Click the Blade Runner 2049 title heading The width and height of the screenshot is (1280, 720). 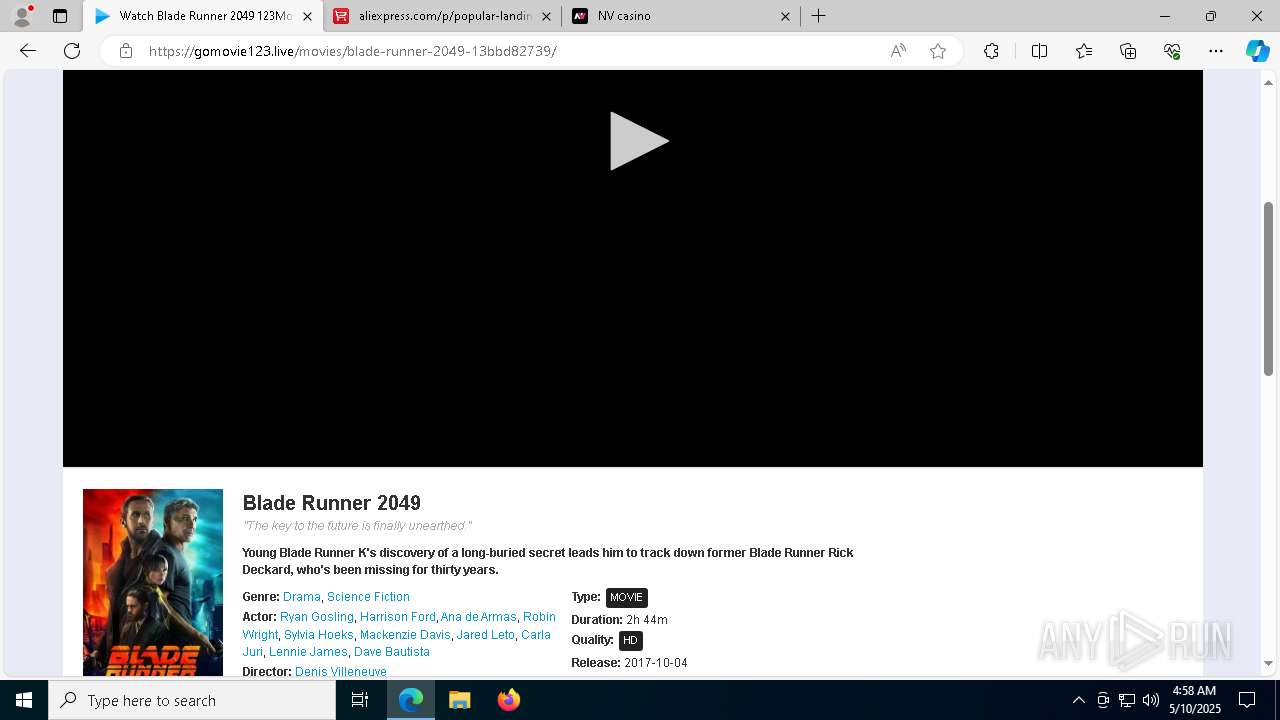[331, 503]
